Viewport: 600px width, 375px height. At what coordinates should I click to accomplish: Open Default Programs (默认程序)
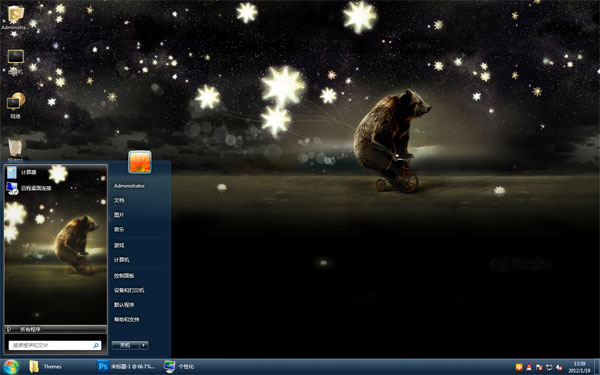[124, 305]
